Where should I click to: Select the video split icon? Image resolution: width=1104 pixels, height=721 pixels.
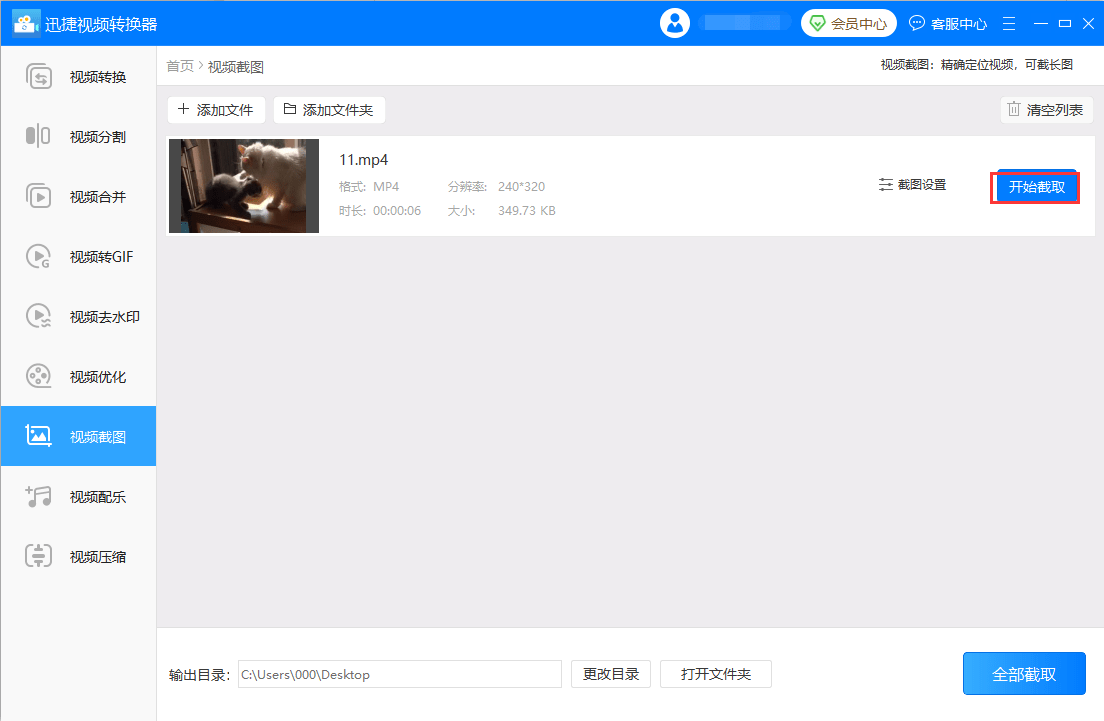(x=38, y=137)
